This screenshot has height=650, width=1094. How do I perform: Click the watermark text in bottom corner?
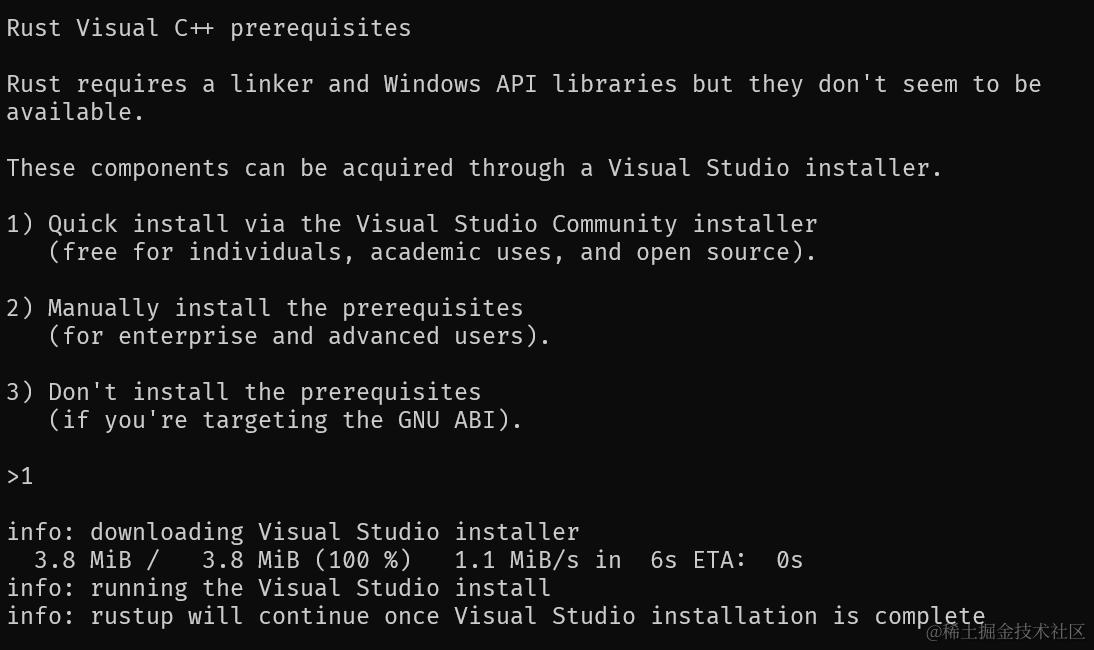(x=1005, y=632)
